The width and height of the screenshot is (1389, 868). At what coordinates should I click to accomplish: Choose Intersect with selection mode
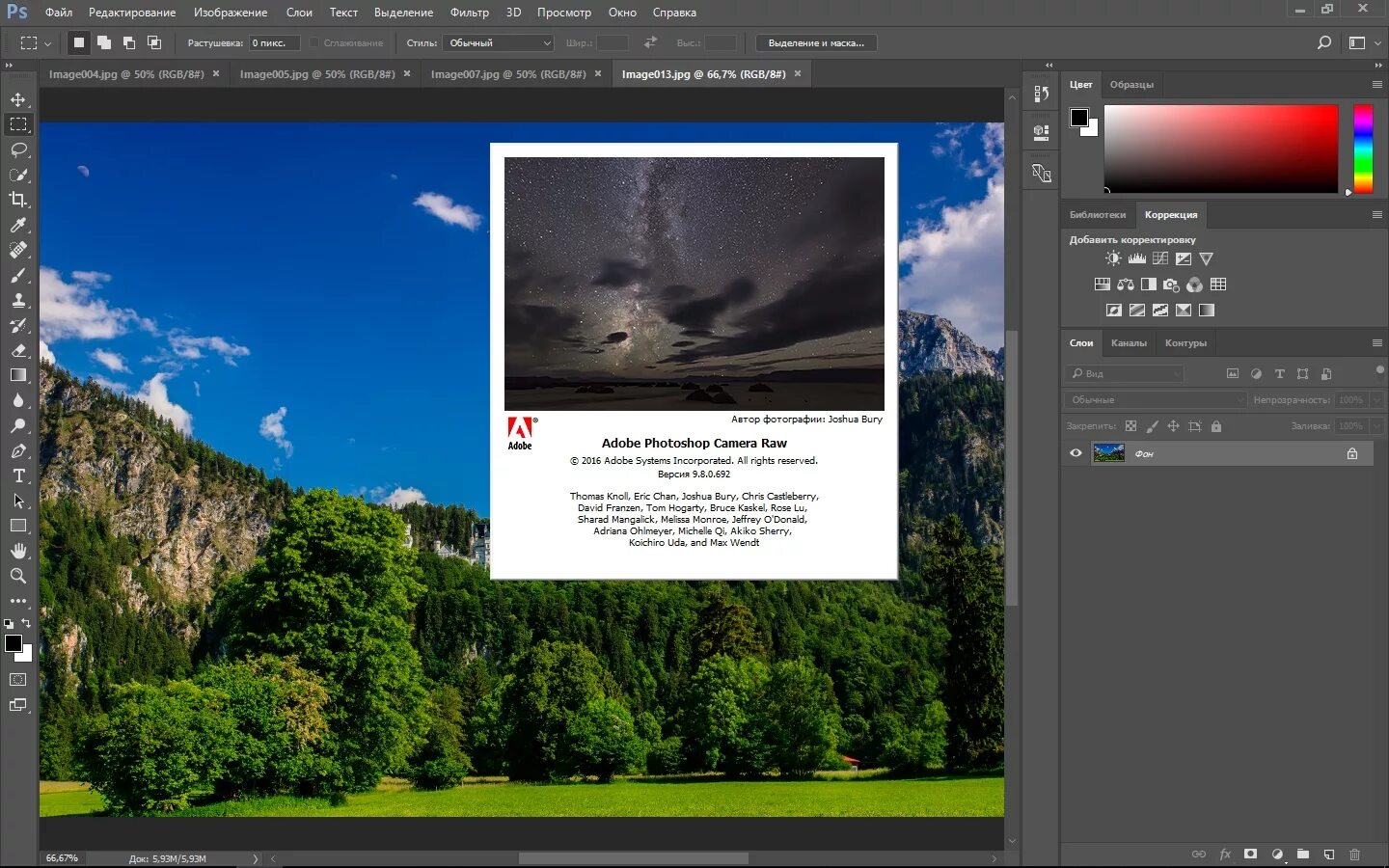point(154,42)
